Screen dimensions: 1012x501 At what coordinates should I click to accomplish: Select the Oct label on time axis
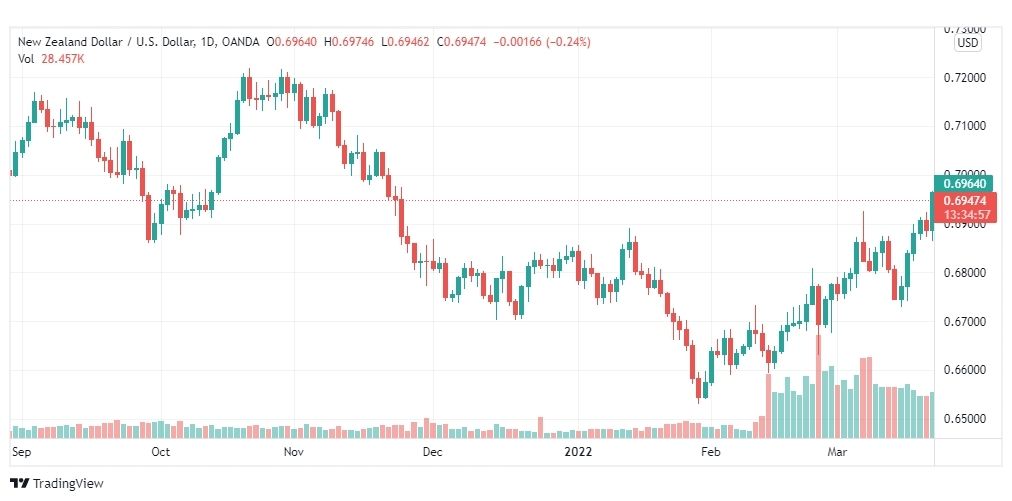(x=160, y=452)
